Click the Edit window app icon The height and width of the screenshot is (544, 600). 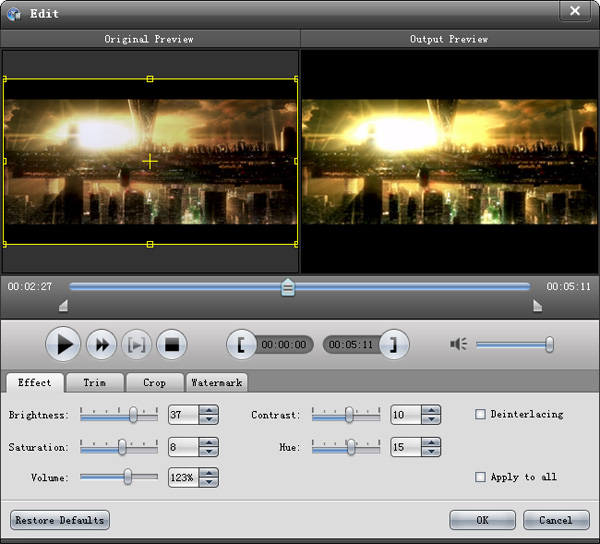tap(14, 14)
